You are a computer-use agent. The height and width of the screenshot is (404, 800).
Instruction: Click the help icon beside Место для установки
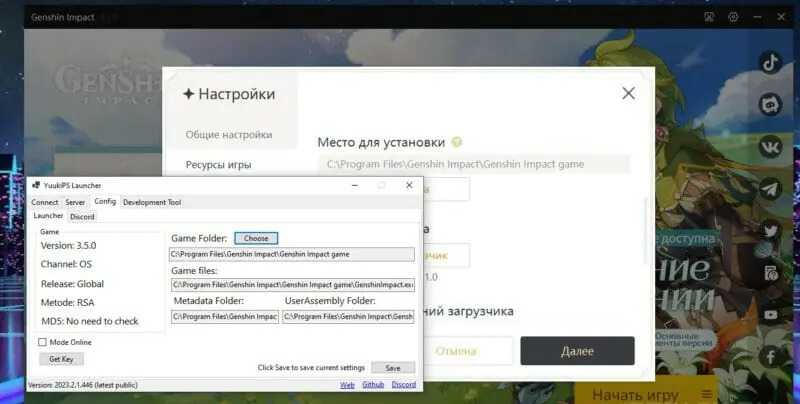click(x=457, y=142)
